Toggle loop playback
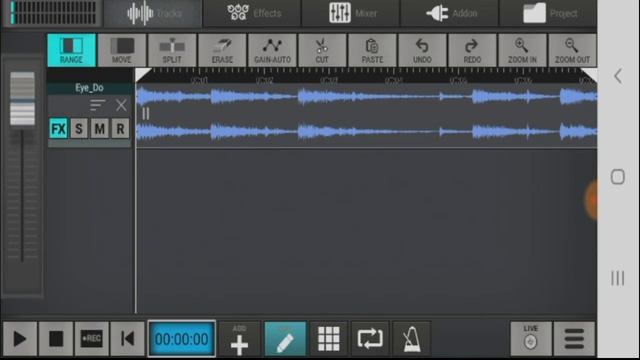640x360 pixels. pyautogui.click(x=370, y=339)
